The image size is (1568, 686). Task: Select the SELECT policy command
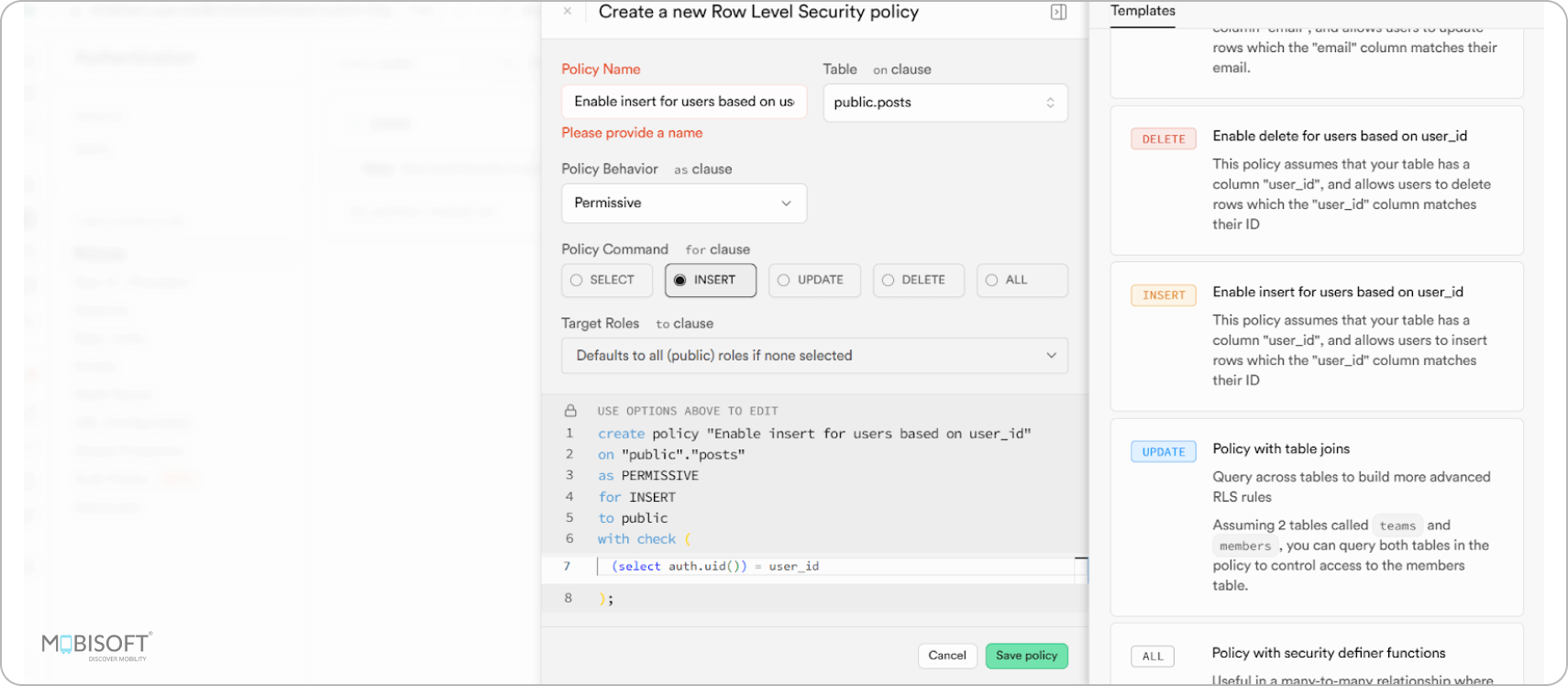tap(607, 280)
